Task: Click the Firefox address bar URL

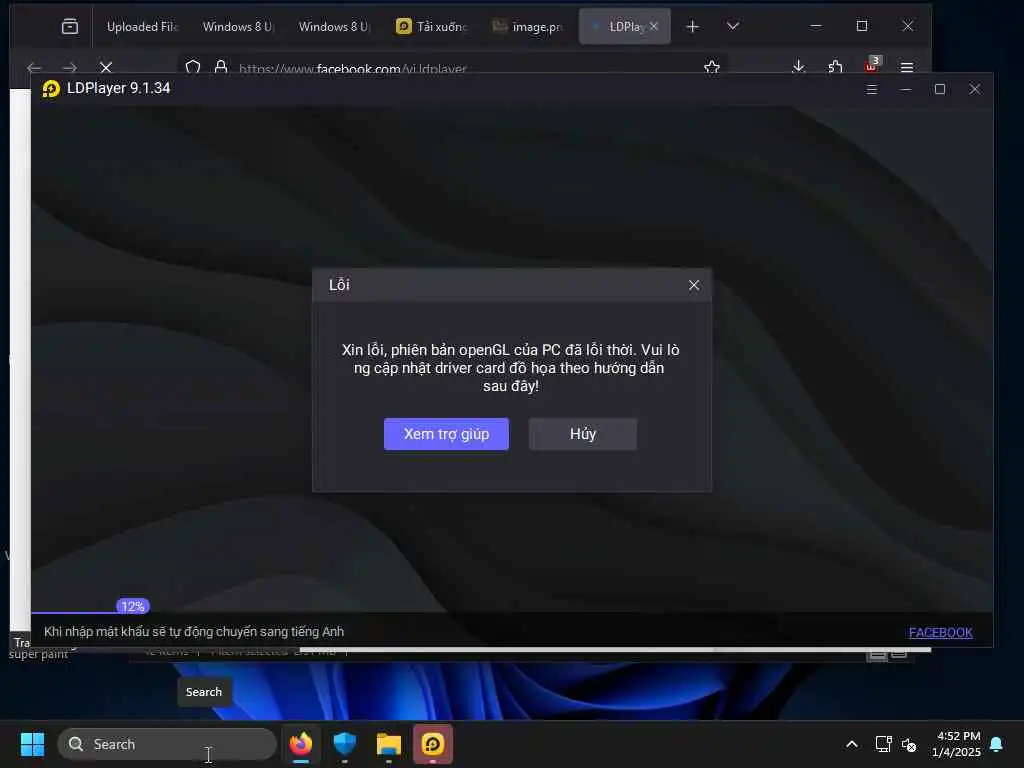Action: [353, 69]
